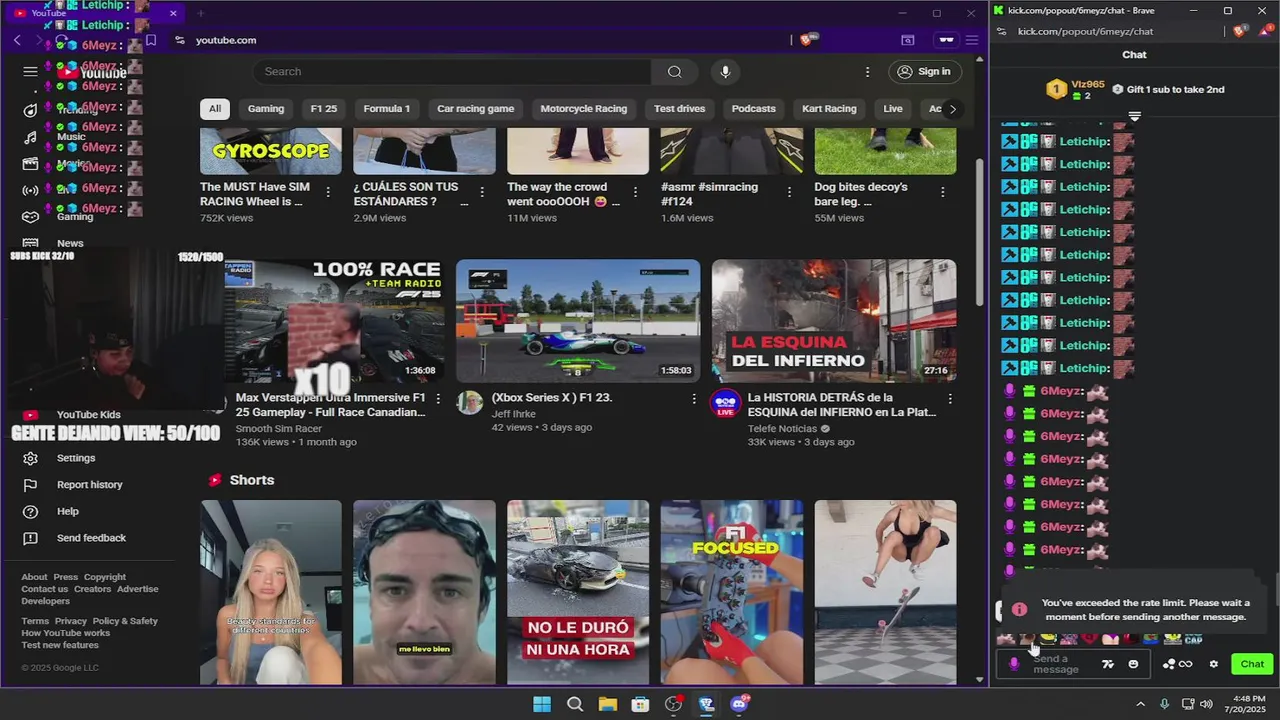Click the Send feedback icon

point(30,538)
